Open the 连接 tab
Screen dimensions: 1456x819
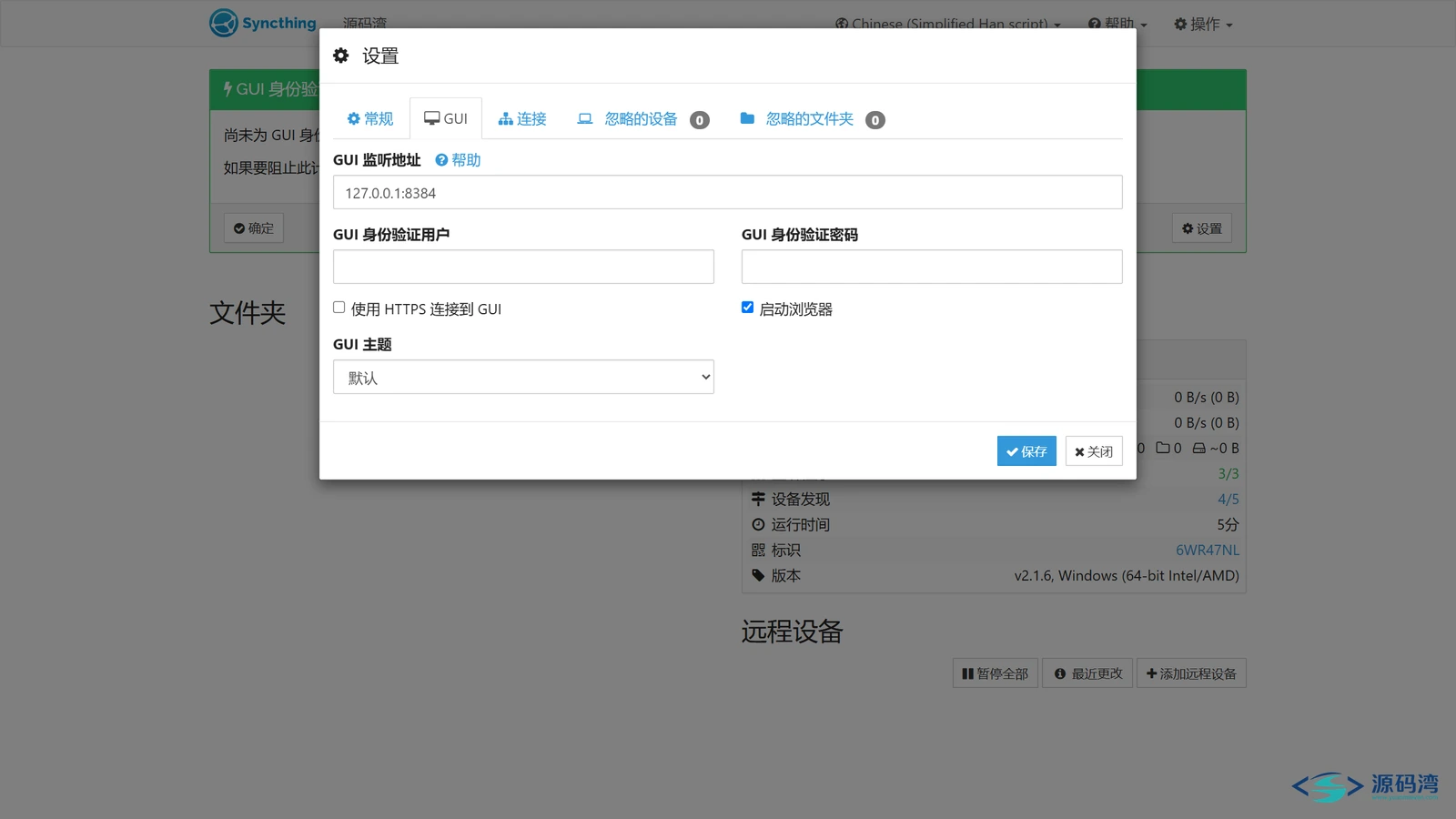[x=522, y=119]
